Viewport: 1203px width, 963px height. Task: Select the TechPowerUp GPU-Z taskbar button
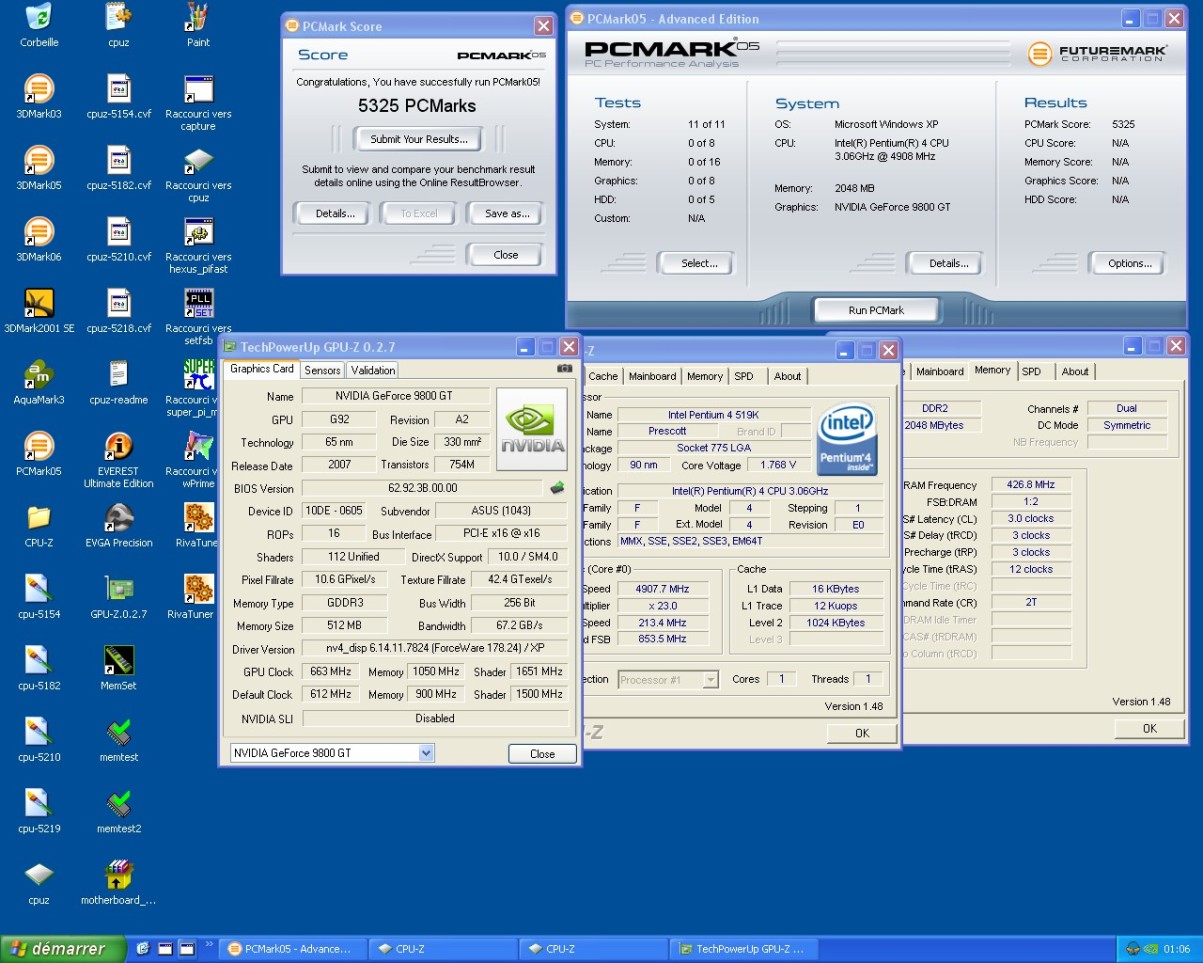[744, 948]
